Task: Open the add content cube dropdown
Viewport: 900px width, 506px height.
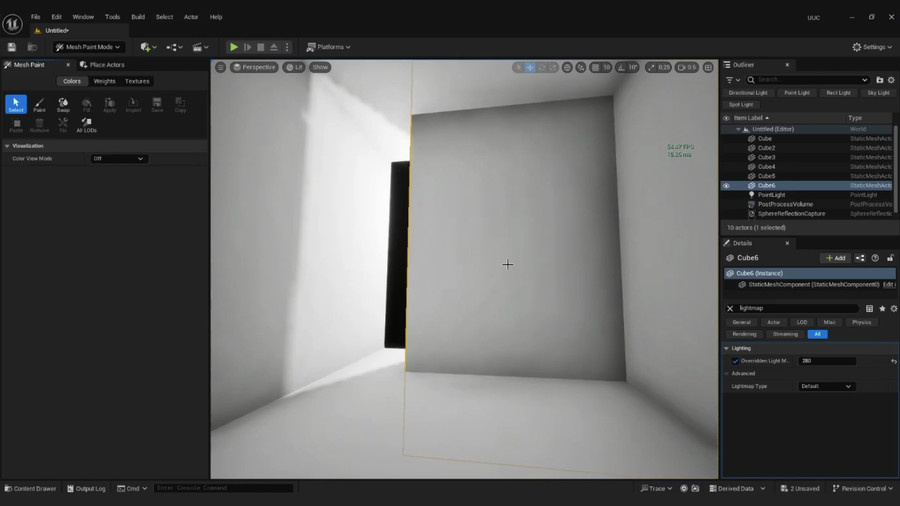Action: click(x=148, y=47)
